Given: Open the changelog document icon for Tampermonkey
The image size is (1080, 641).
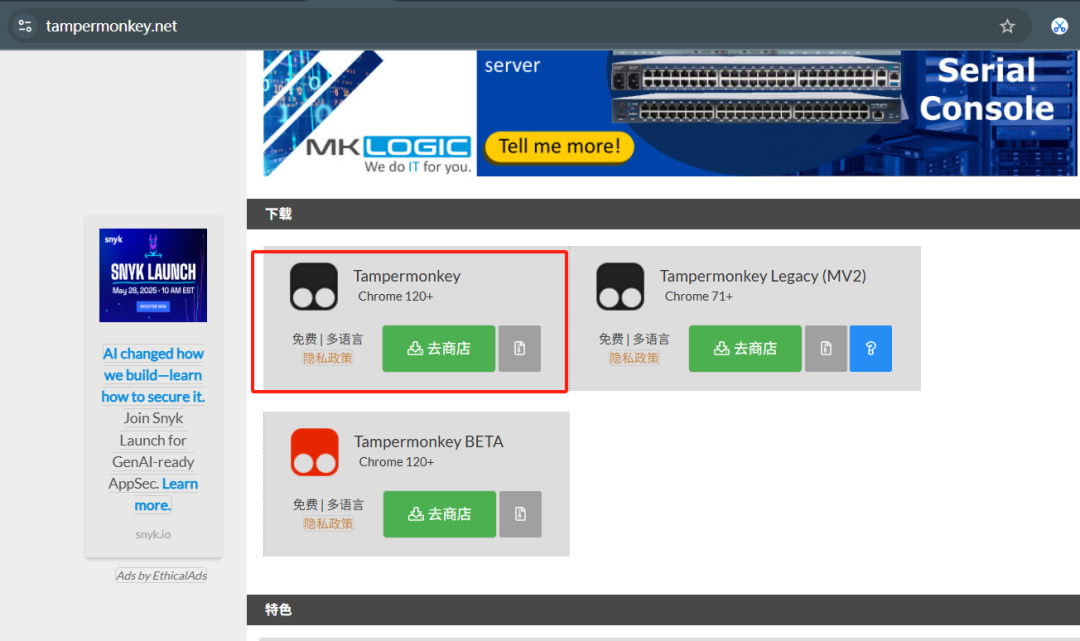Looking at the screenshot, I should [x=519, y=348].
